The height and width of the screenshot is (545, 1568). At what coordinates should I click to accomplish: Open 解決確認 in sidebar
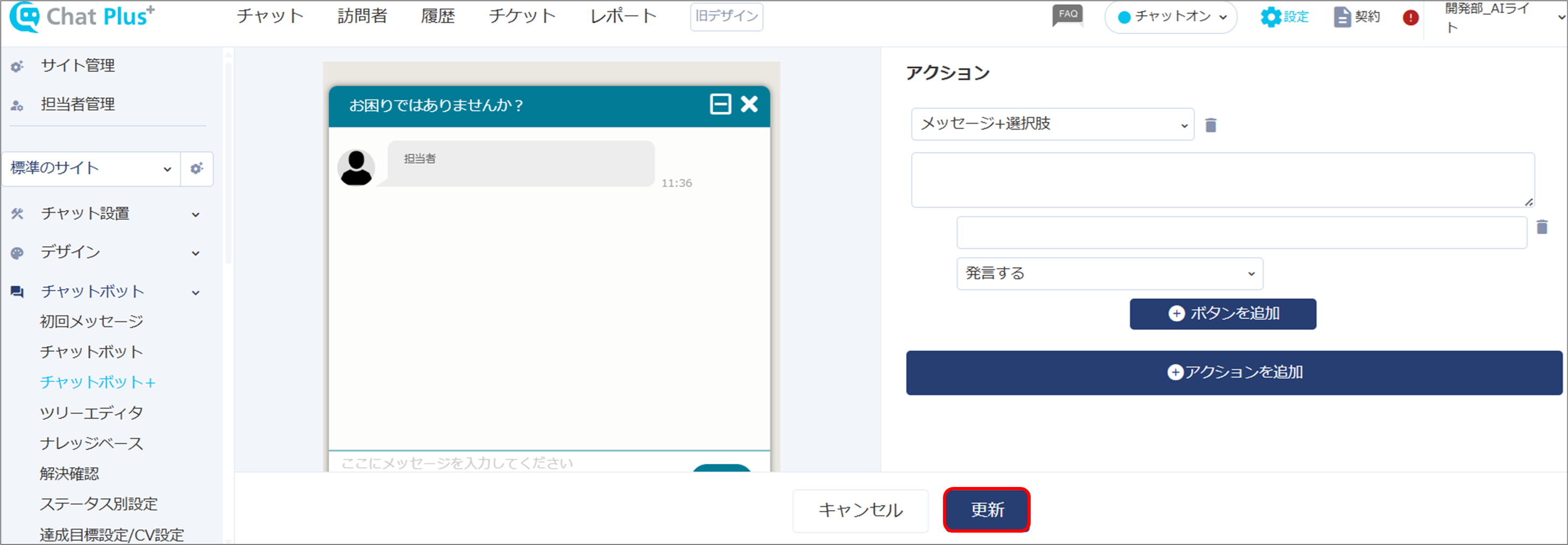[x=69, y=473]
